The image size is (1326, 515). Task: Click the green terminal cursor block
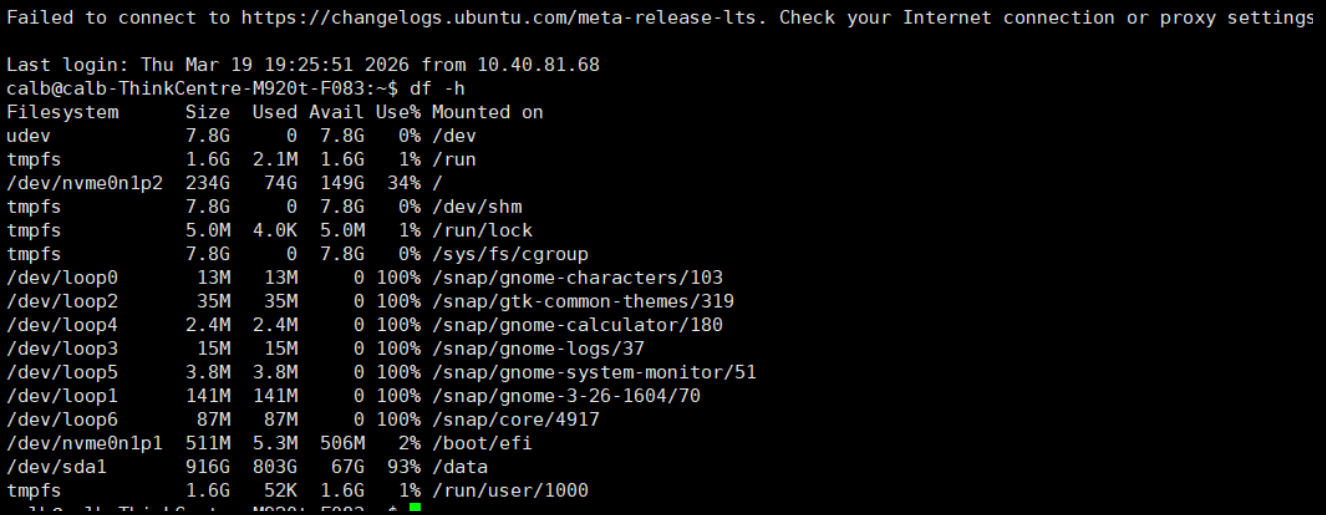[x=415, y=510]
